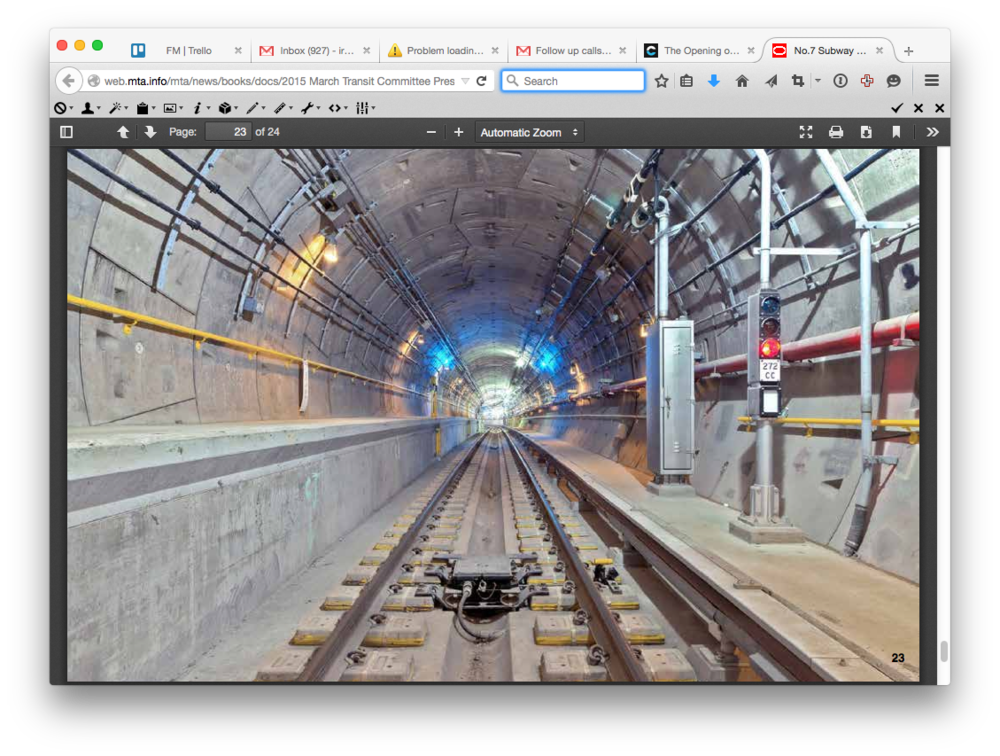Switch to presentation mode
Image resolution: width=1000 pixels, height=756 pixels.
(x=806, y=131)
